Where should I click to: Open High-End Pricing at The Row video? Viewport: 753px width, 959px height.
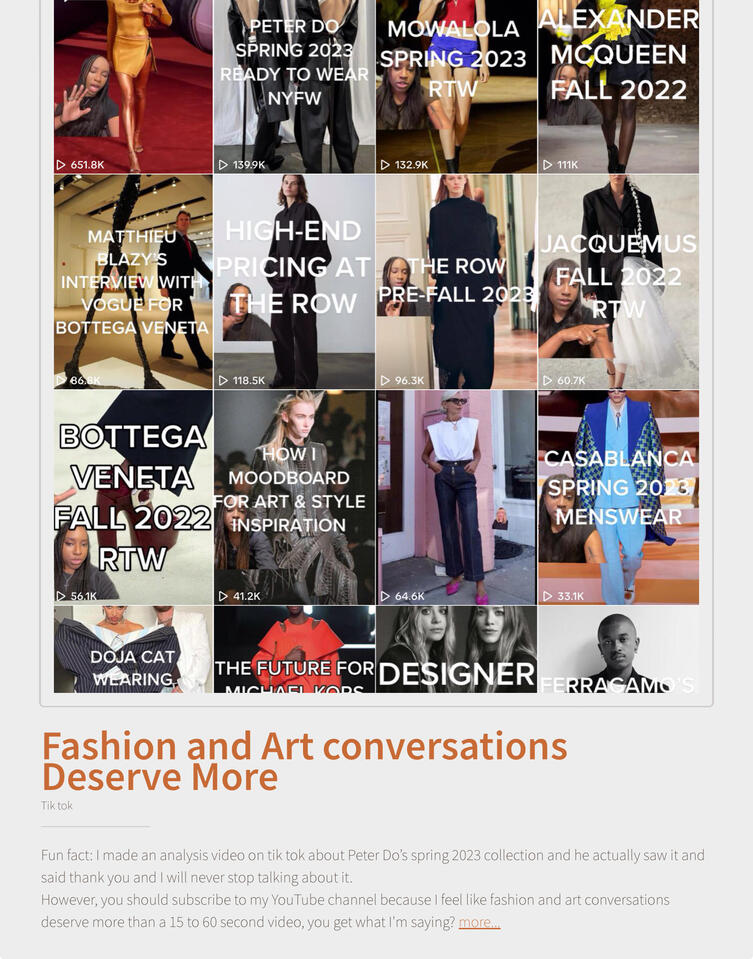pyautogui.click(x=294, y=282)
